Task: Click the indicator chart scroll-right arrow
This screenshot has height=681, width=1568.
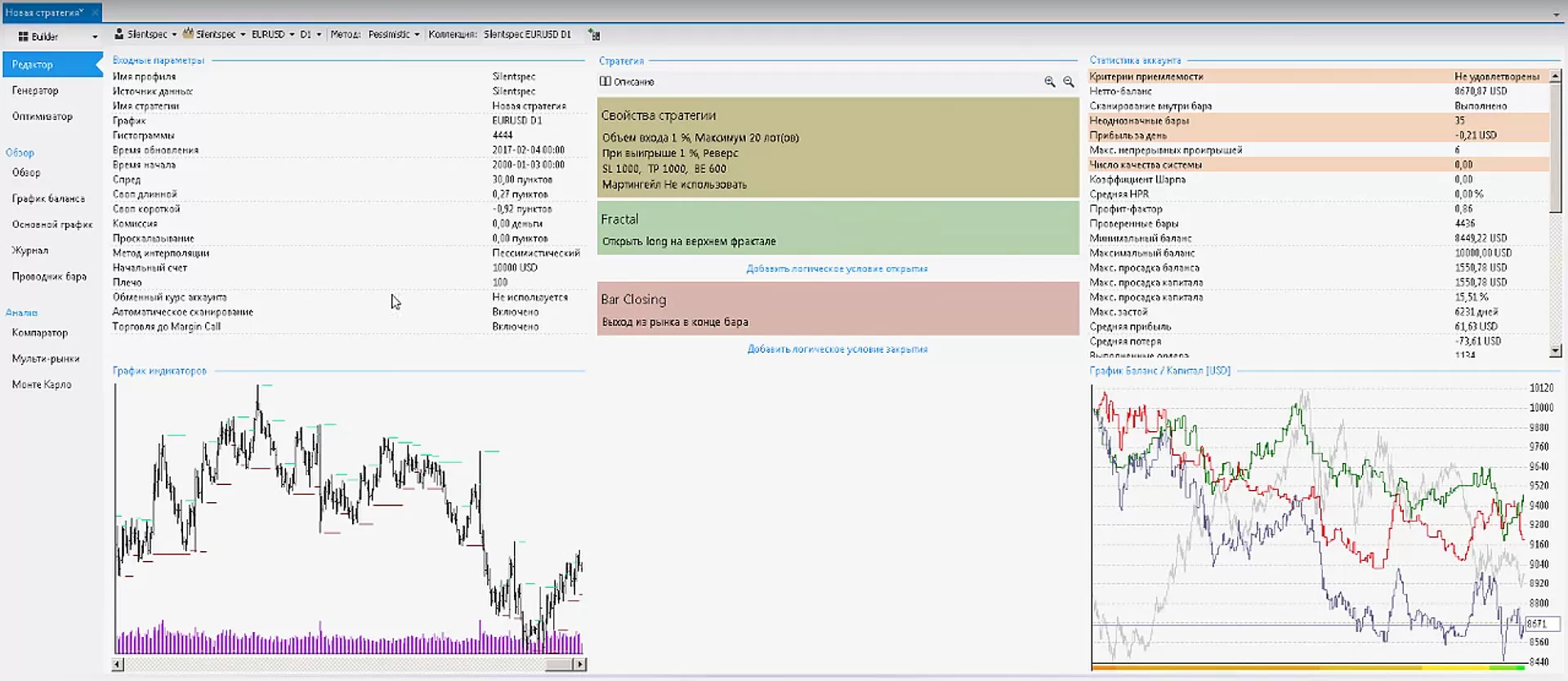Action: [x=580, y=665]
